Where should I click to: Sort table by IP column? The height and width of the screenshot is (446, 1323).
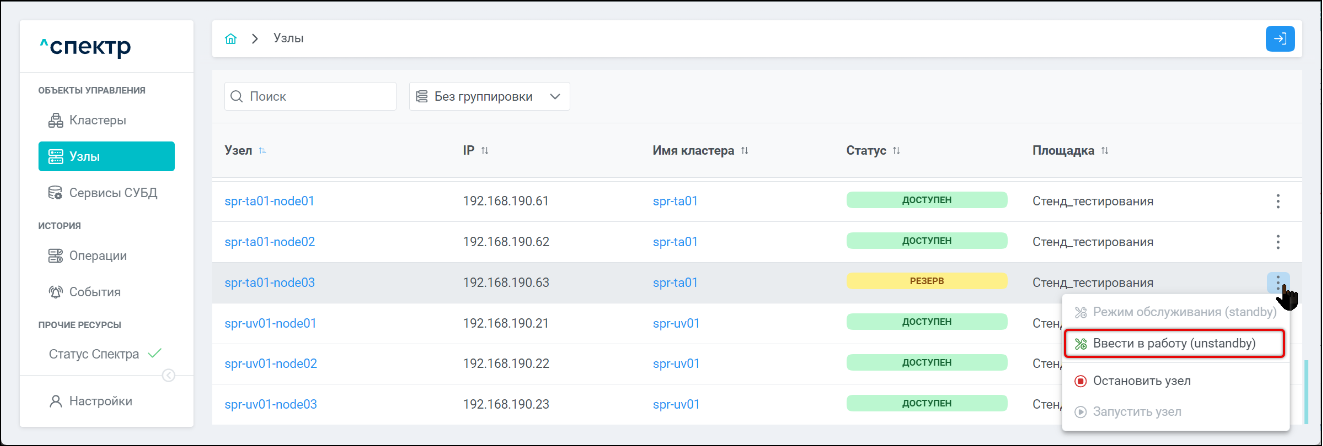point(485,151)
